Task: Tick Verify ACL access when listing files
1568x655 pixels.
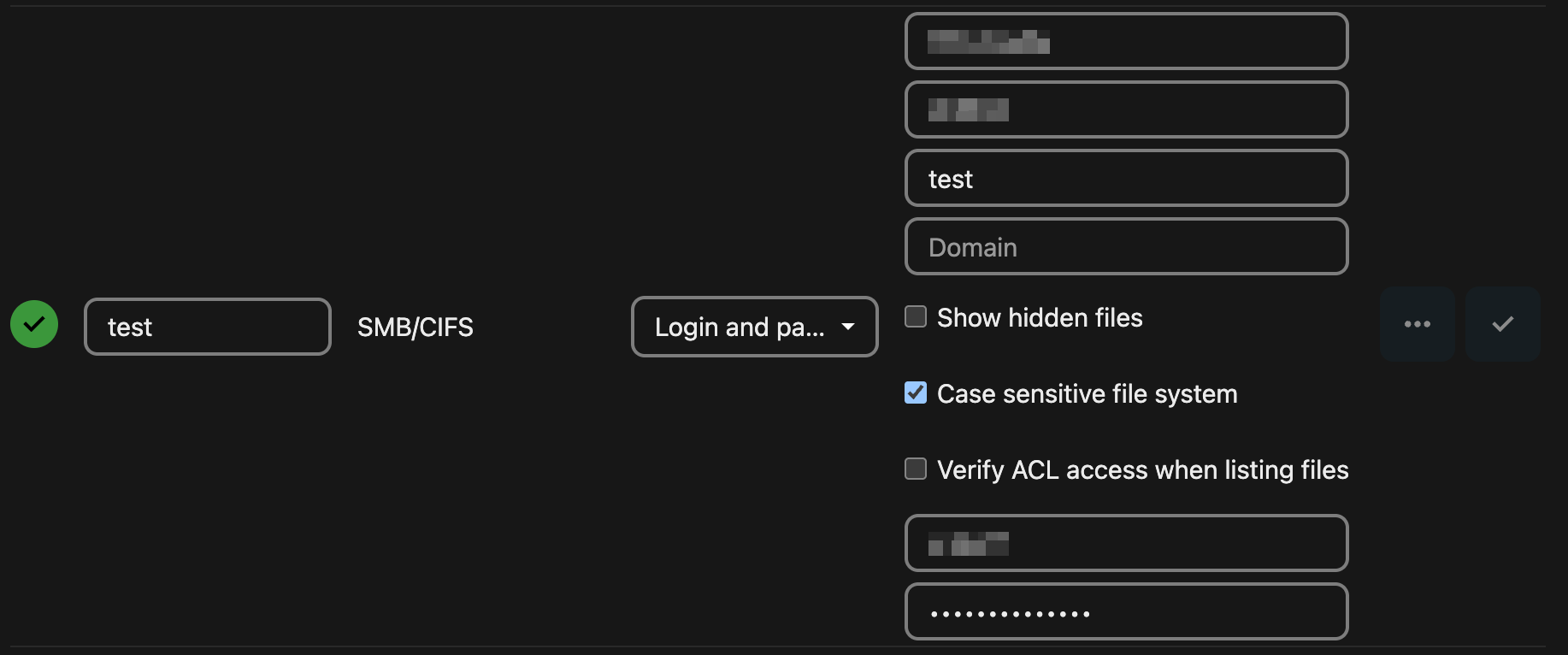Action: point(916,469)
